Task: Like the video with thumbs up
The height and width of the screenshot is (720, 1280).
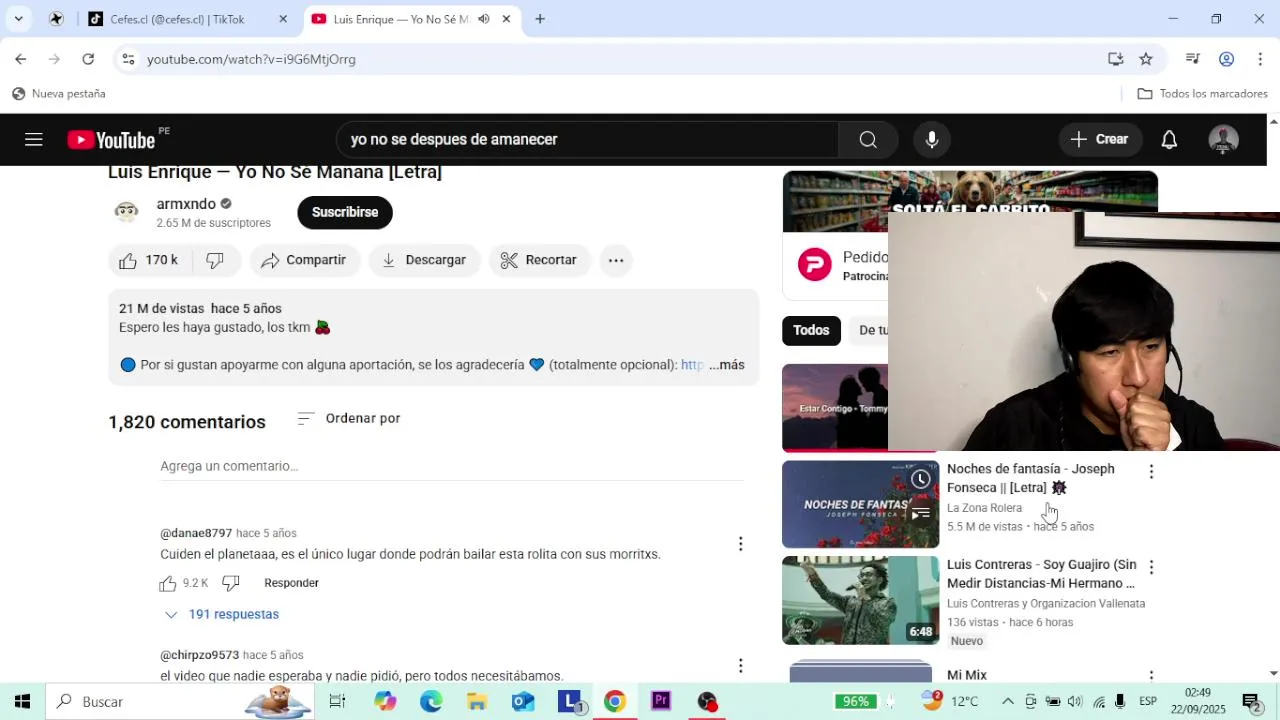Action: tap(148, 260)
